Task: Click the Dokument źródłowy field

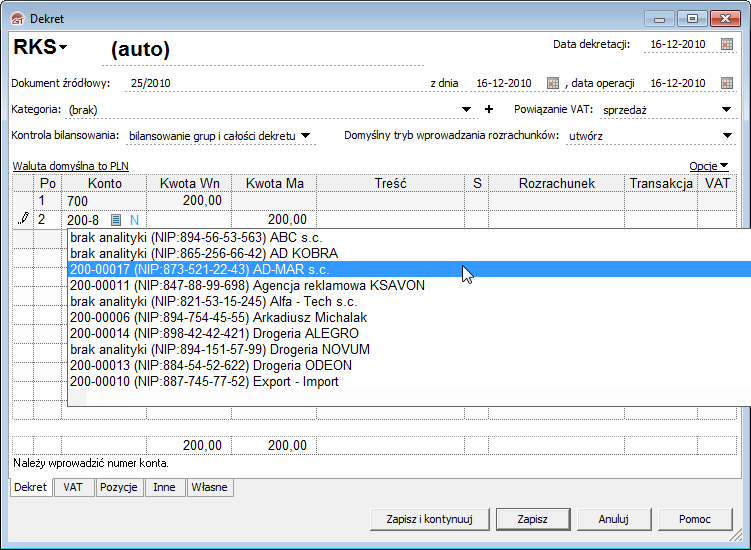Action: point(270,83)
